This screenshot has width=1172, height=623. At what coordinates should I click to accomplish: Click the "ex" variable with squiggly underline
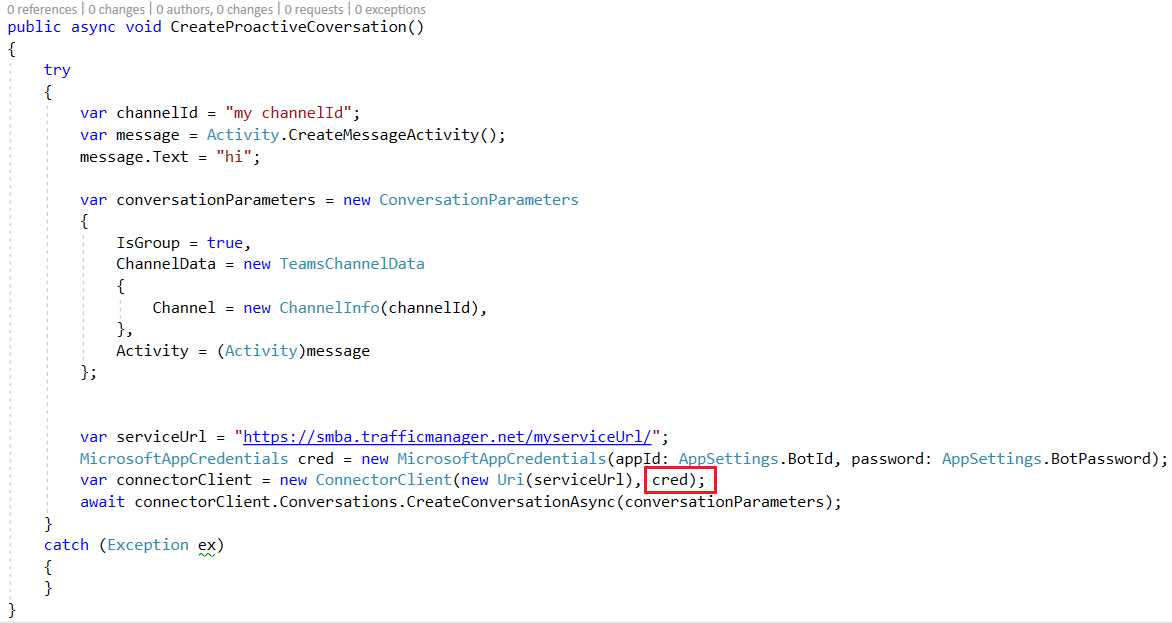coord(207,544)
